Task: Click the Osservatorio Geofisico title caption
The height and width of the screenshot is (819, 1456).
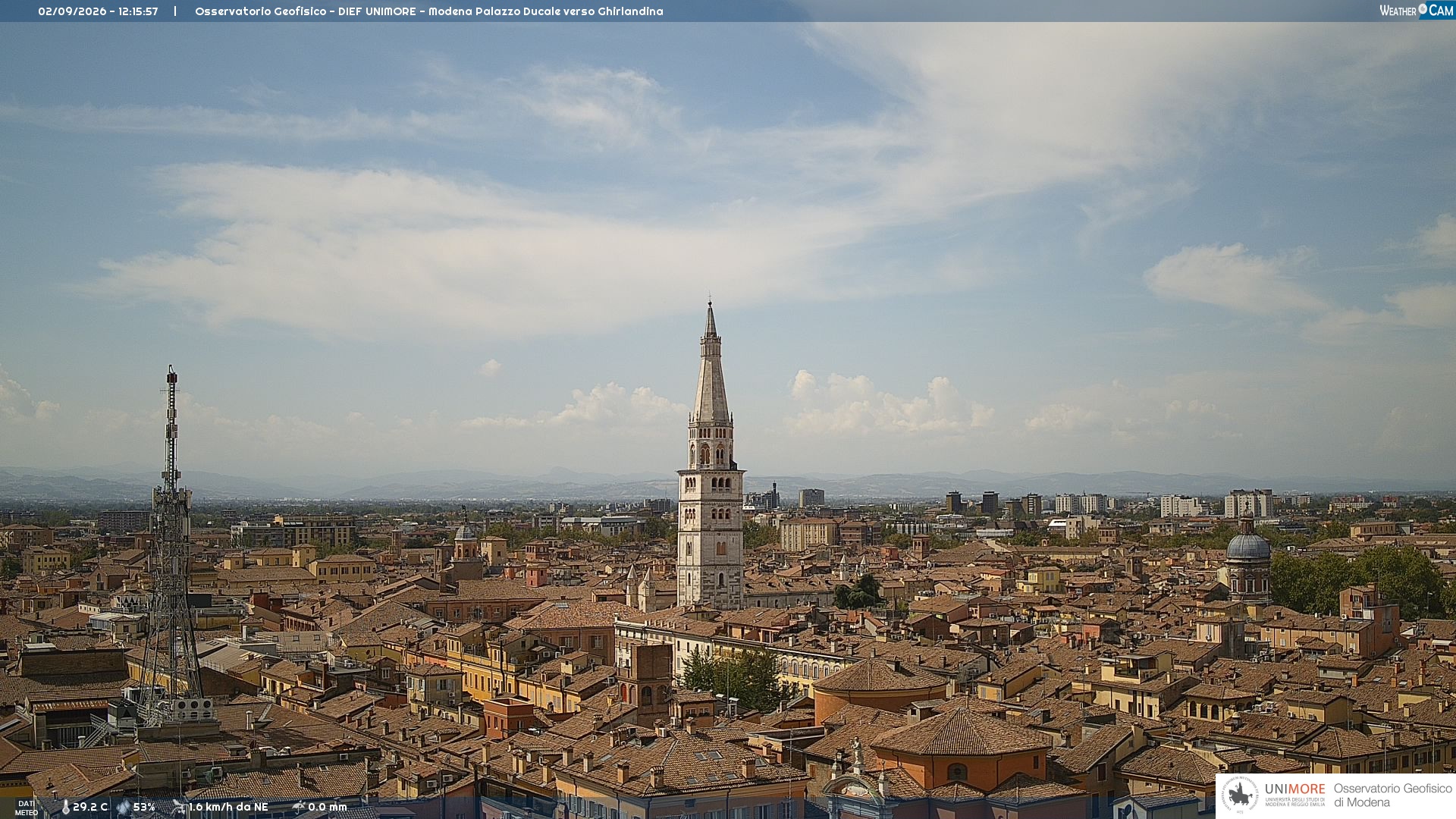Action: point(429,11)
